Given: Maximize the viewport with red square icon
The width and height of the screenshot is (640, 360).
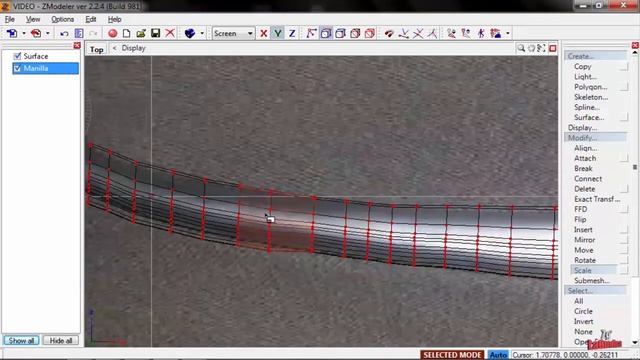Looking at the screenshot, I should (x=553, y=48).
